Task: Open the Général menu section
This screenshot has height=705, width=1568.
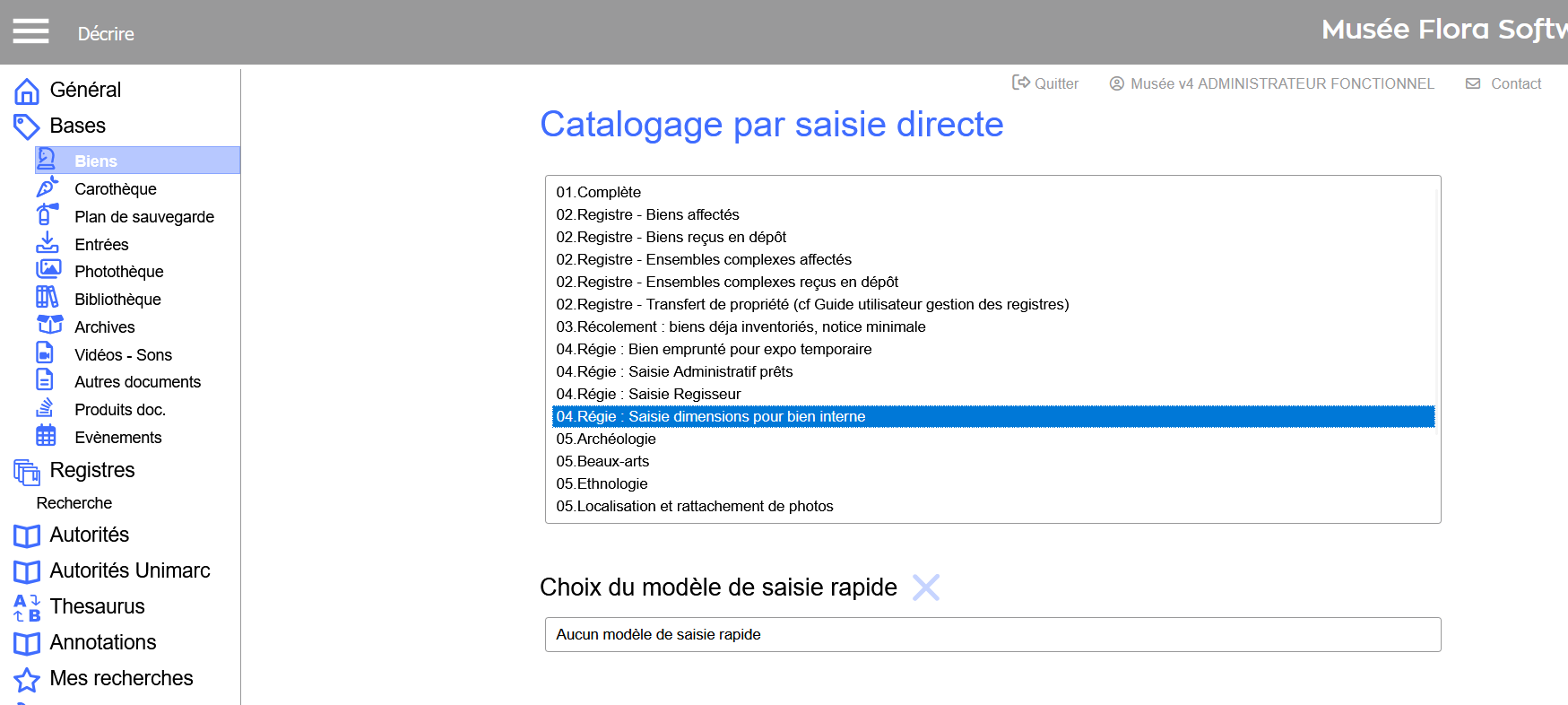Action: 85,90
